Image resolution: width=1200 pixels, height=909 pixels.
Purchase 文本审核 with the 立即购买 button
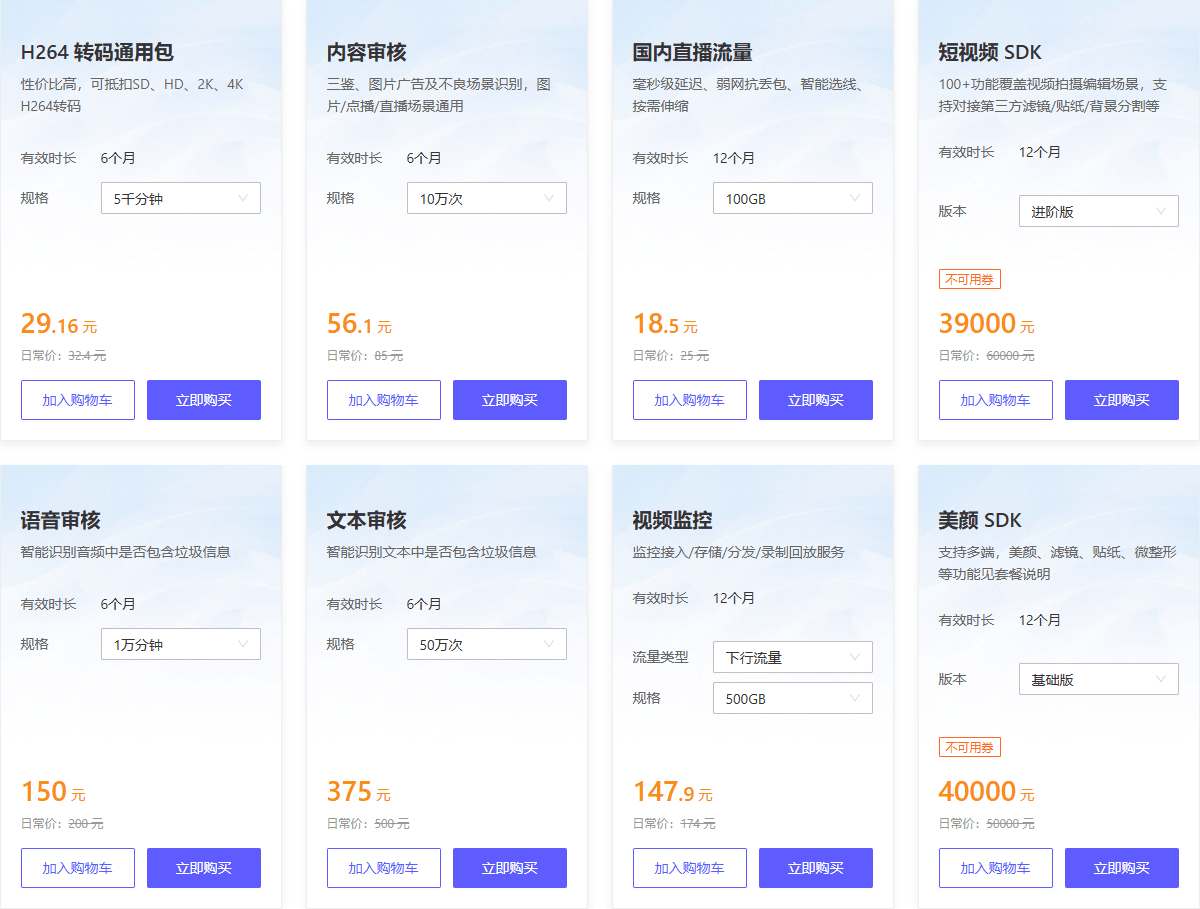(509, 867)
